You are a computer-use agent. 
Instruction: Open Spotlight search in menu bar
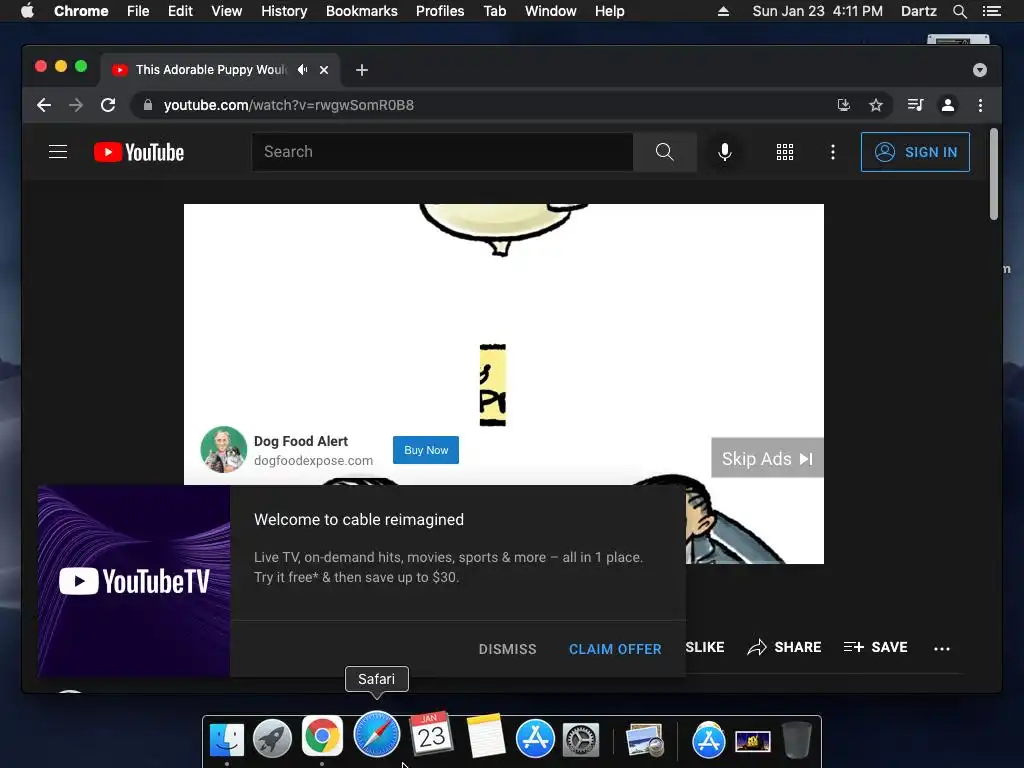(x=959, y=11)
